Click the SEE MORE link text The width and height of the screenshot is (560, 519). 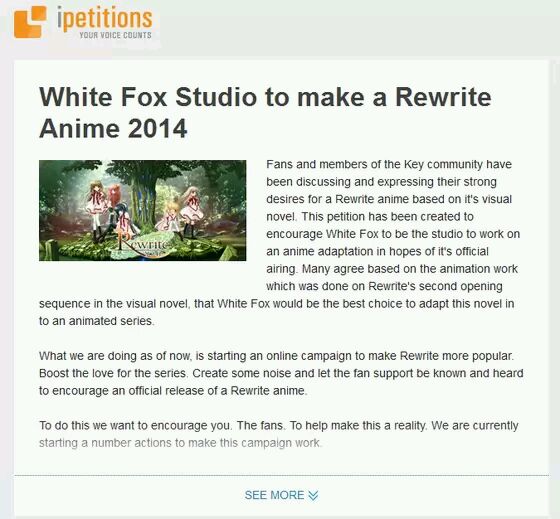[274, 495]
